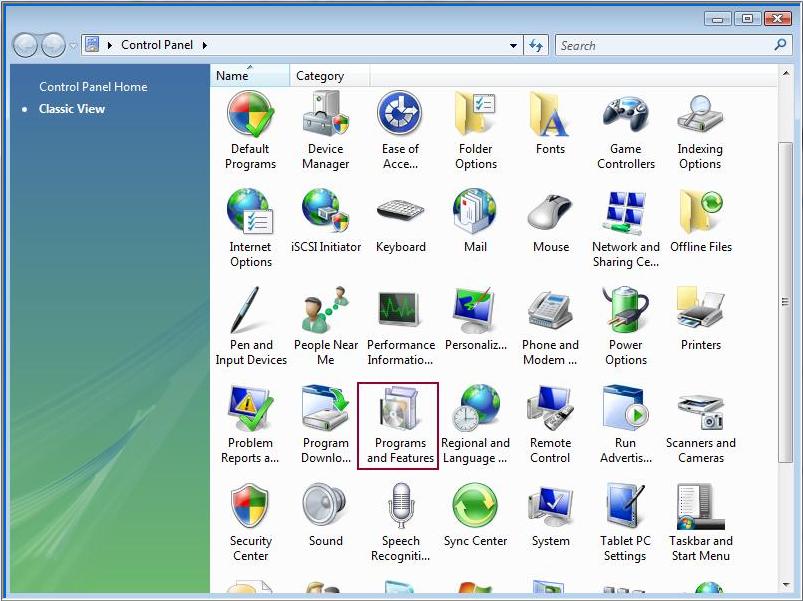Open recent pages dropdown arrow
803x601 pixels.
point(73,46)
